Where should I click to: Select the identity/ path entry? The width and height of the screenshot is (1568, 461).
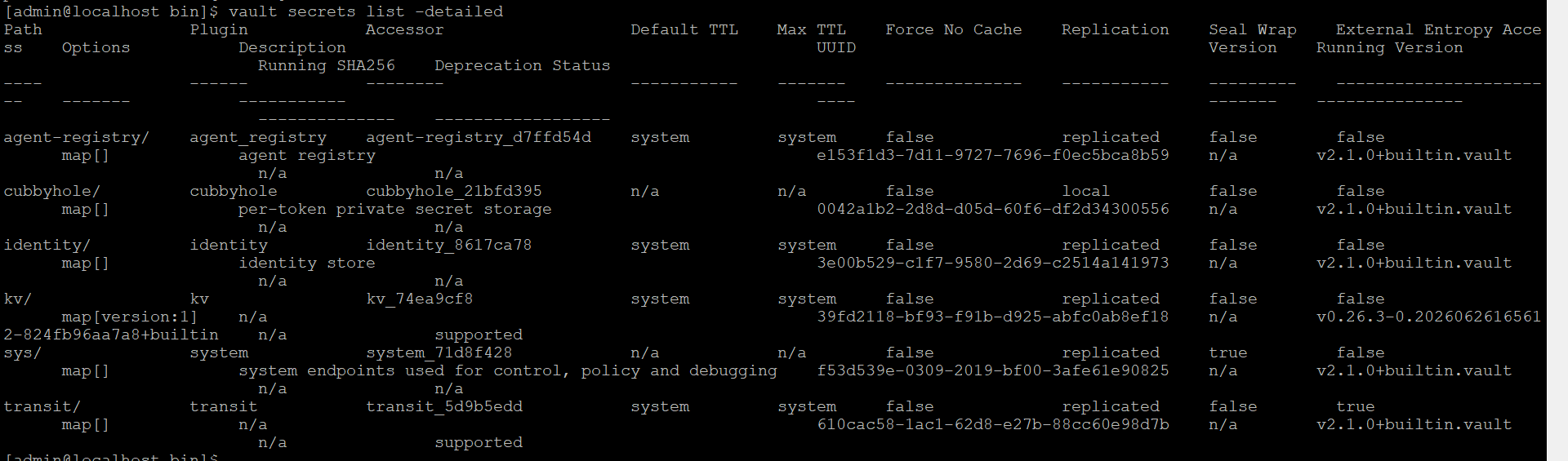click(x=47, y=245)
